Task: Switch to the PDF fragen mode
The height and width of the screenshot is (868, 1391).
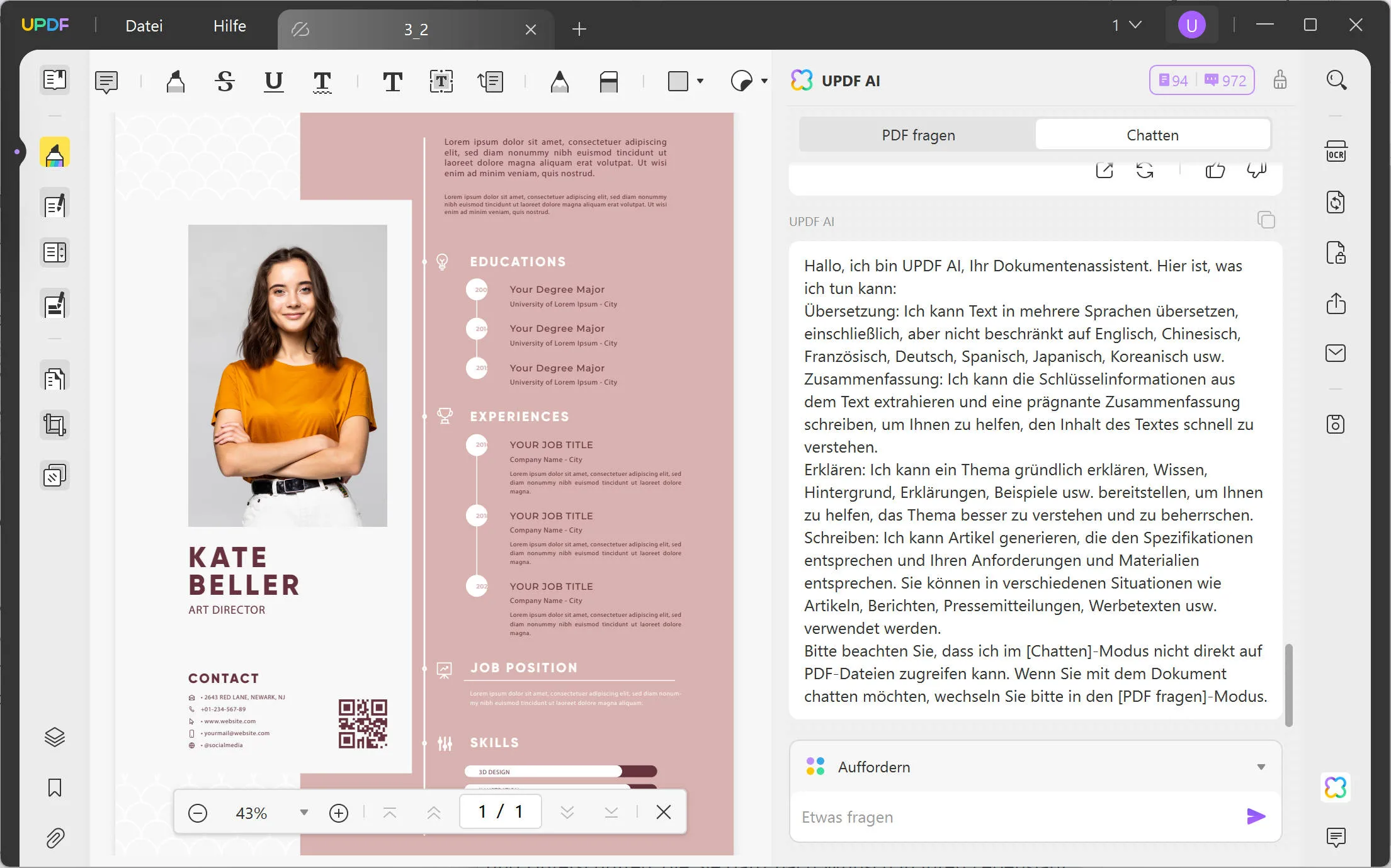Action: point(917,135)
